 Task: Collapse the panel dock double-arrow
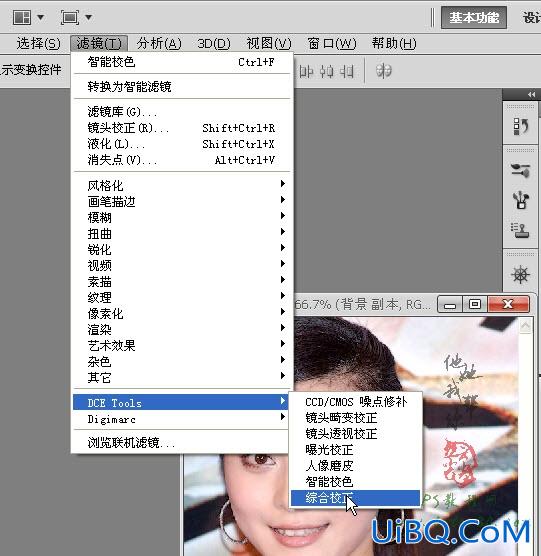pos(531,94)
